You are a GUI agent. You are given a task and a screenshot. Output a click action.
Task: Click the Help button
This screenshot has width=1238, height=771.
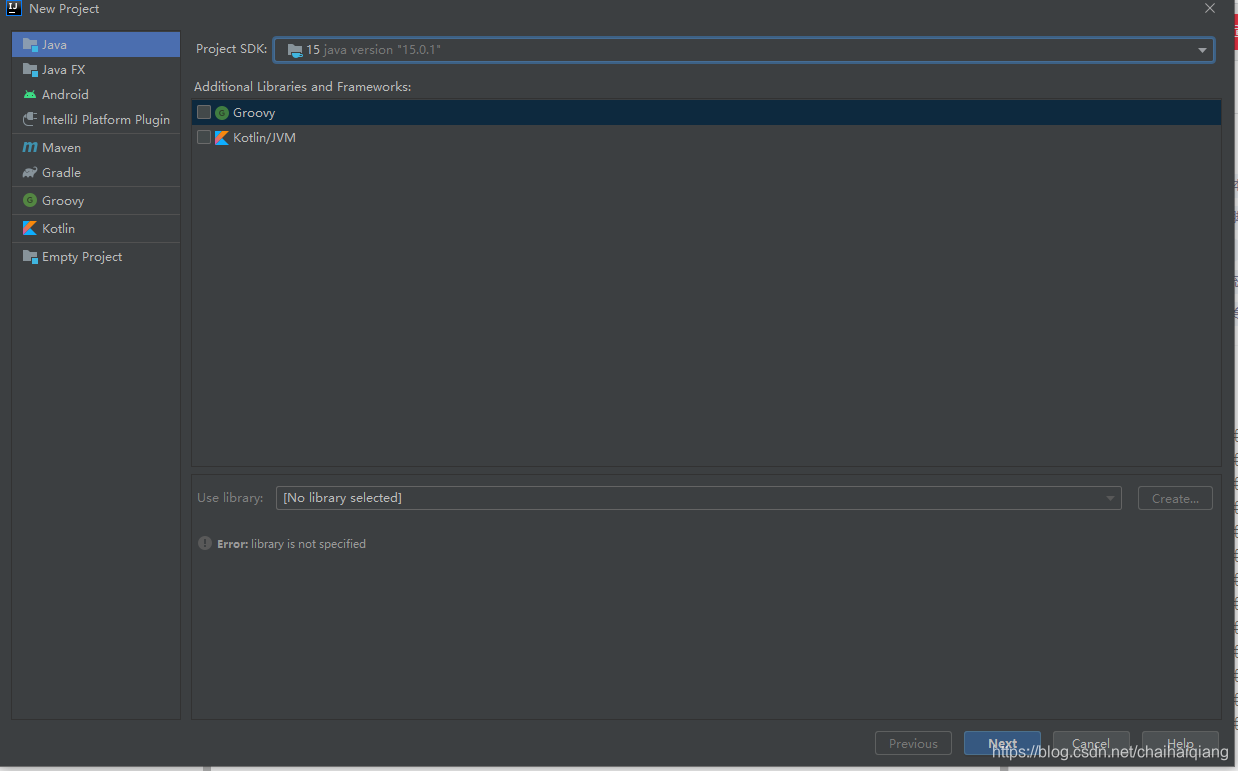point(1180,744)
